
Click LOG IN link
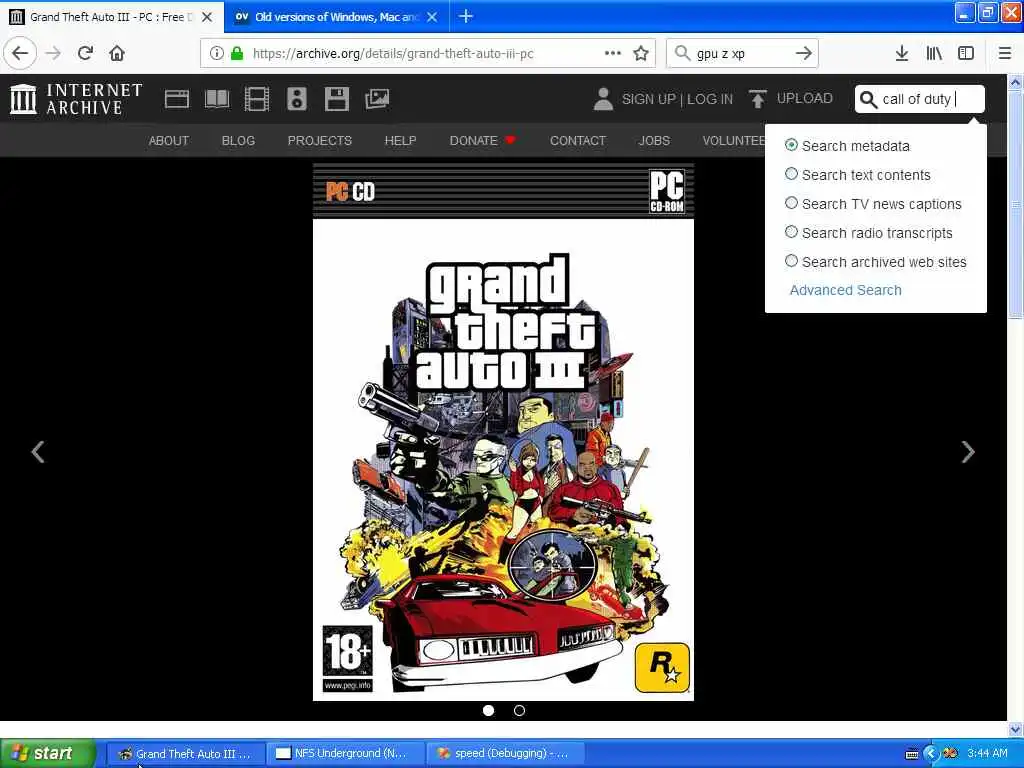pos(710,99)
